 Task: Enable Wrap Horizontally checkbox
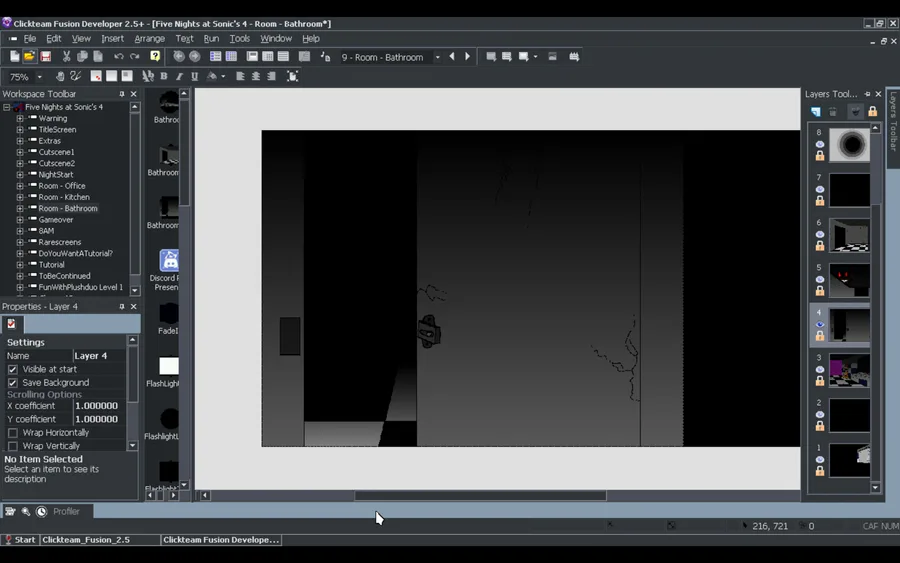coord(13,432)
